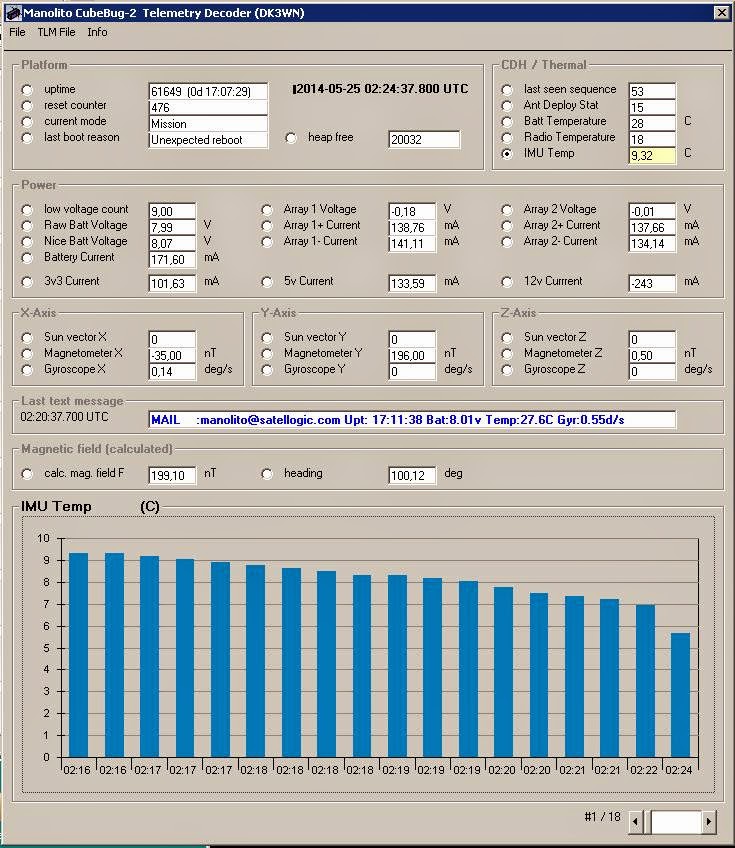Click the calc. mag. field value 199,10

click(172, 475)
